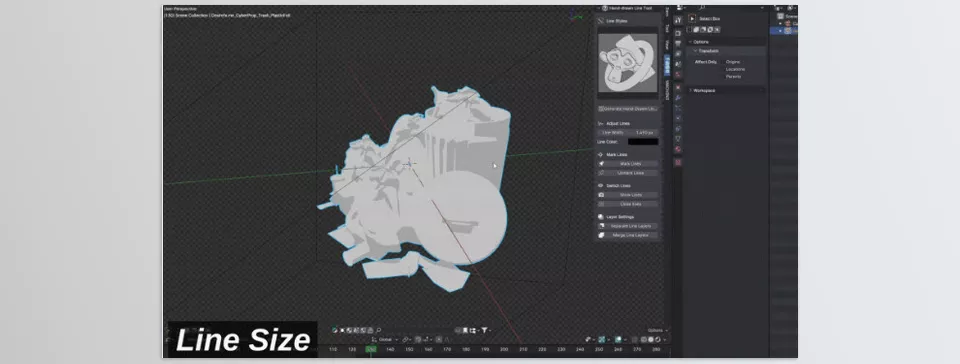Adjust the Line Width field
Screen dimensions: 960x364
click(628, 133)
